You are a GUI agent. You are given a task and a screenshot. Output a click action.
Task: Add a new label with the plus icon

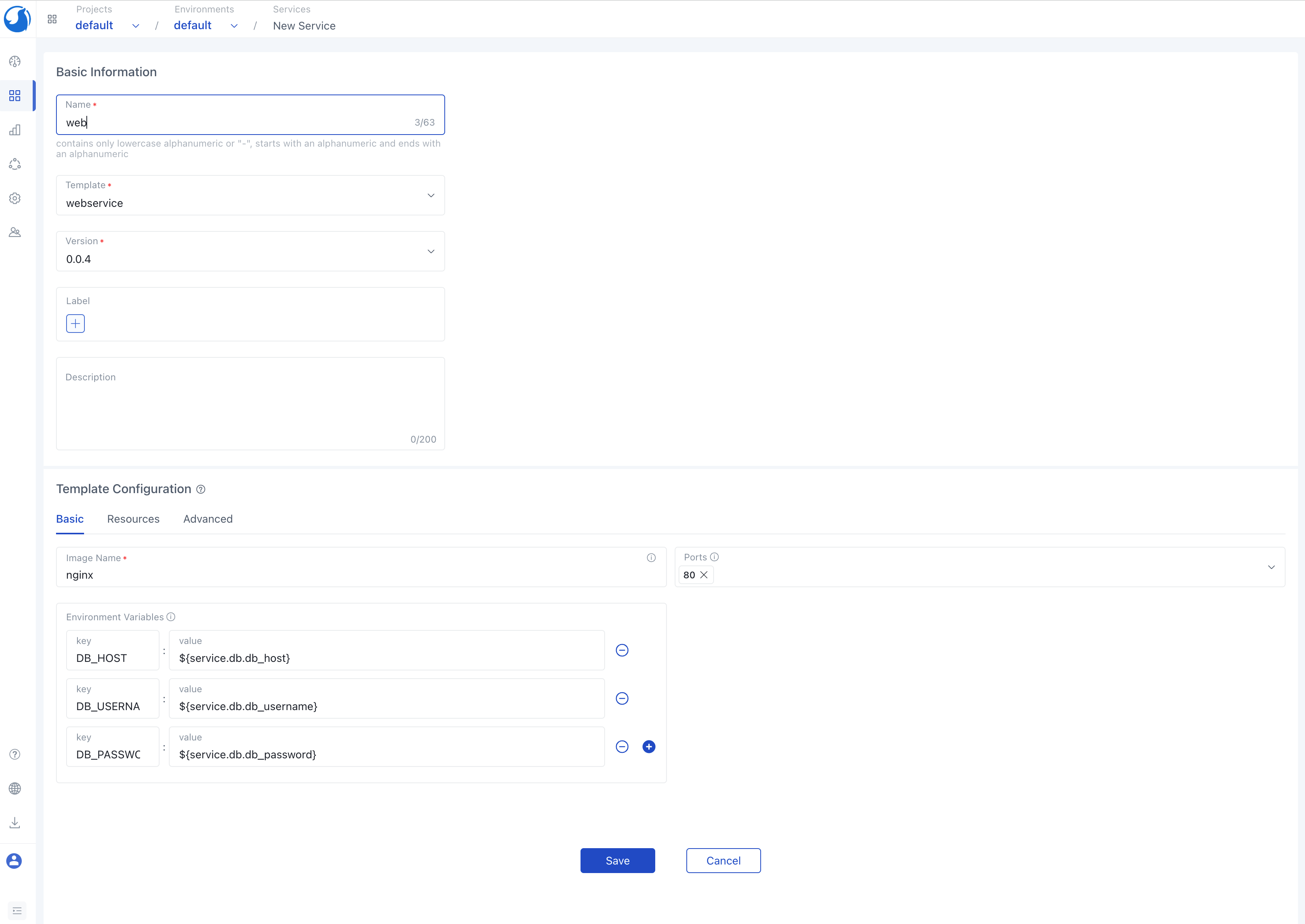[75, 324]
